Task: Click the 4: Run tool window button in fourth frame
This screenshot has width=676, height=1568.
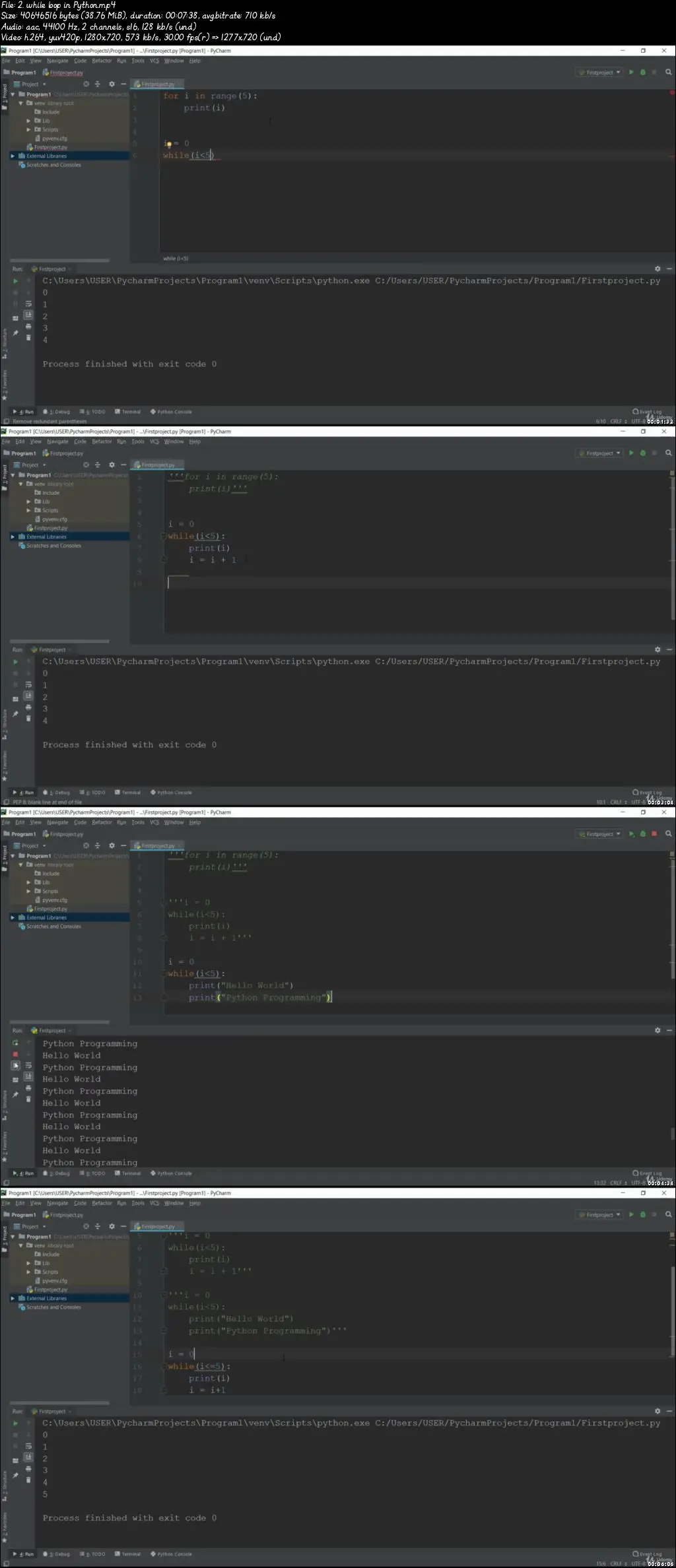Action: 23,1554
